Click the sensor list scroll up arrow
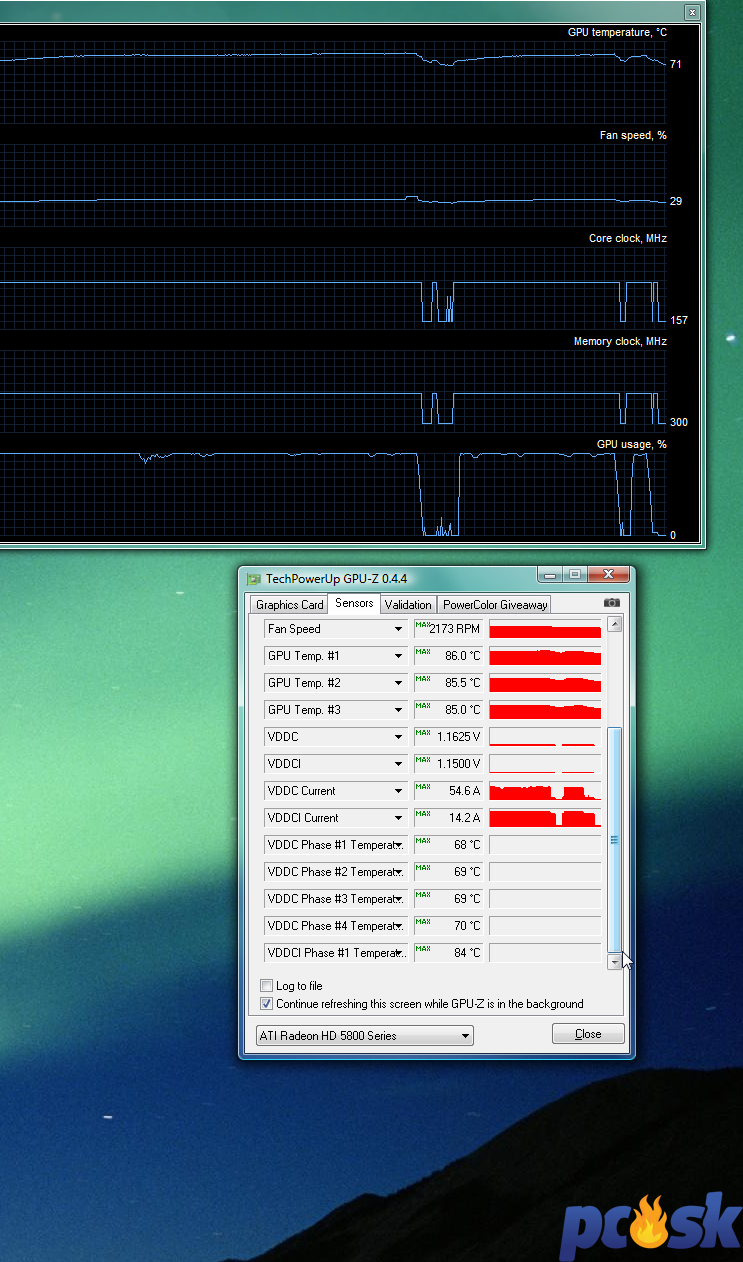 click(x=615, y=624)
